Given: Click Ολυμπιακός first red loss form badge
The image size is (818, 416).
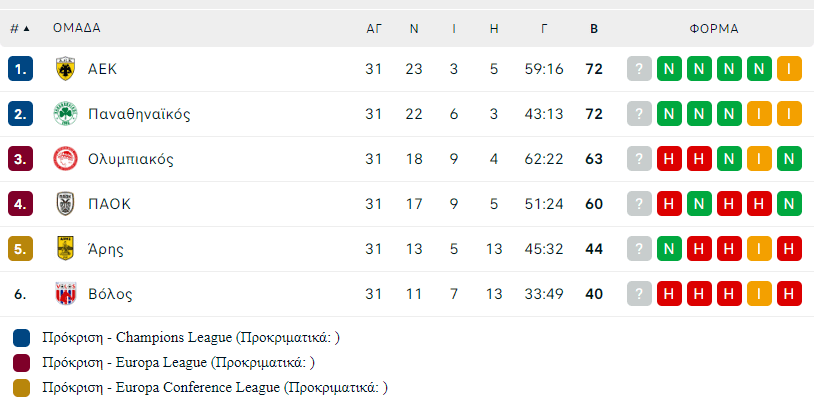Looking at the screenshot, I should 670,159.
